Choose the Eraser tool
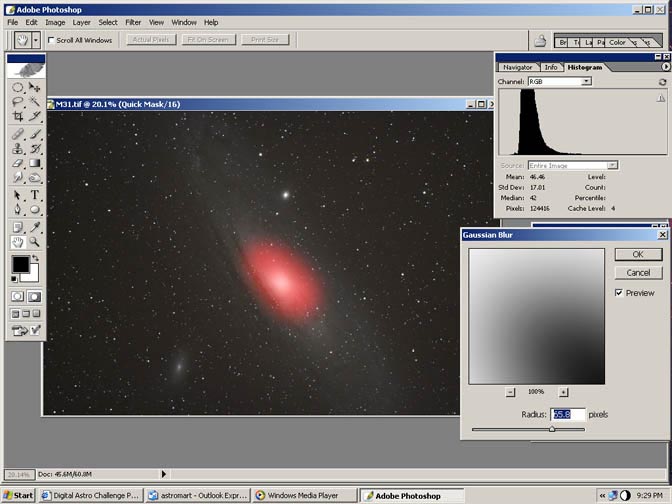The width and height of the screenshot is (672, 504). pos(18,163)
